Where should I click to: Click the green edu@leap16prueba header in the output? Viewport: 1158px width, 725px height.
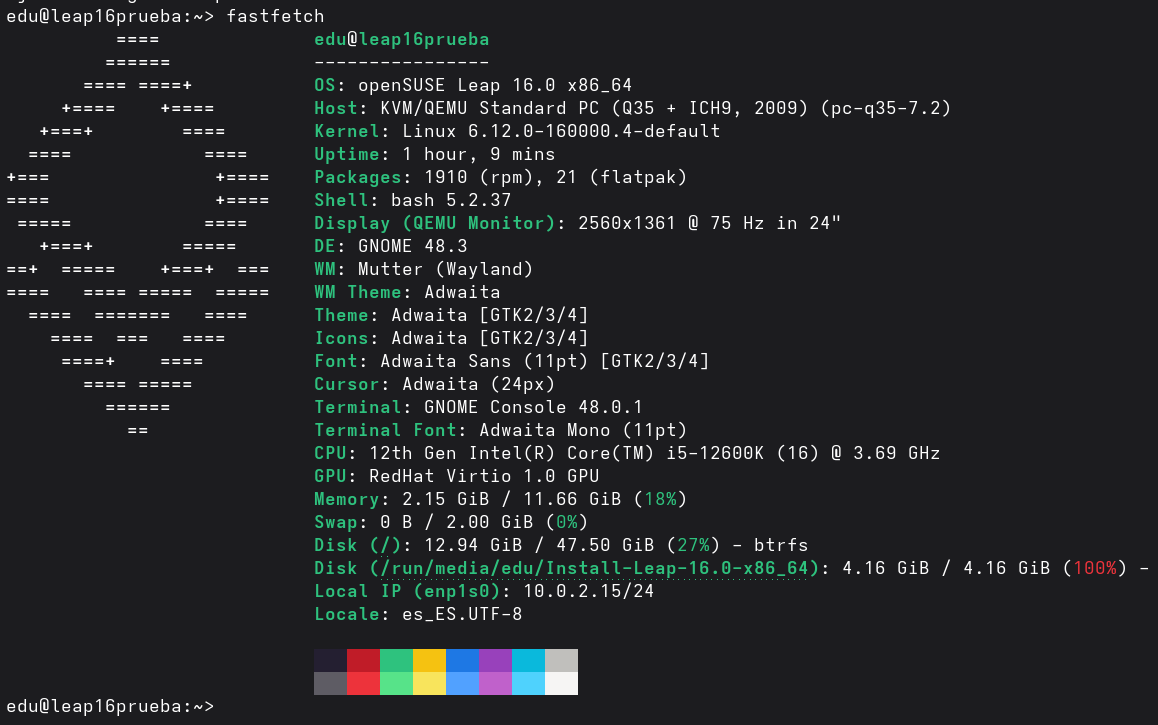pyautogui.click(x=401, y=39)
